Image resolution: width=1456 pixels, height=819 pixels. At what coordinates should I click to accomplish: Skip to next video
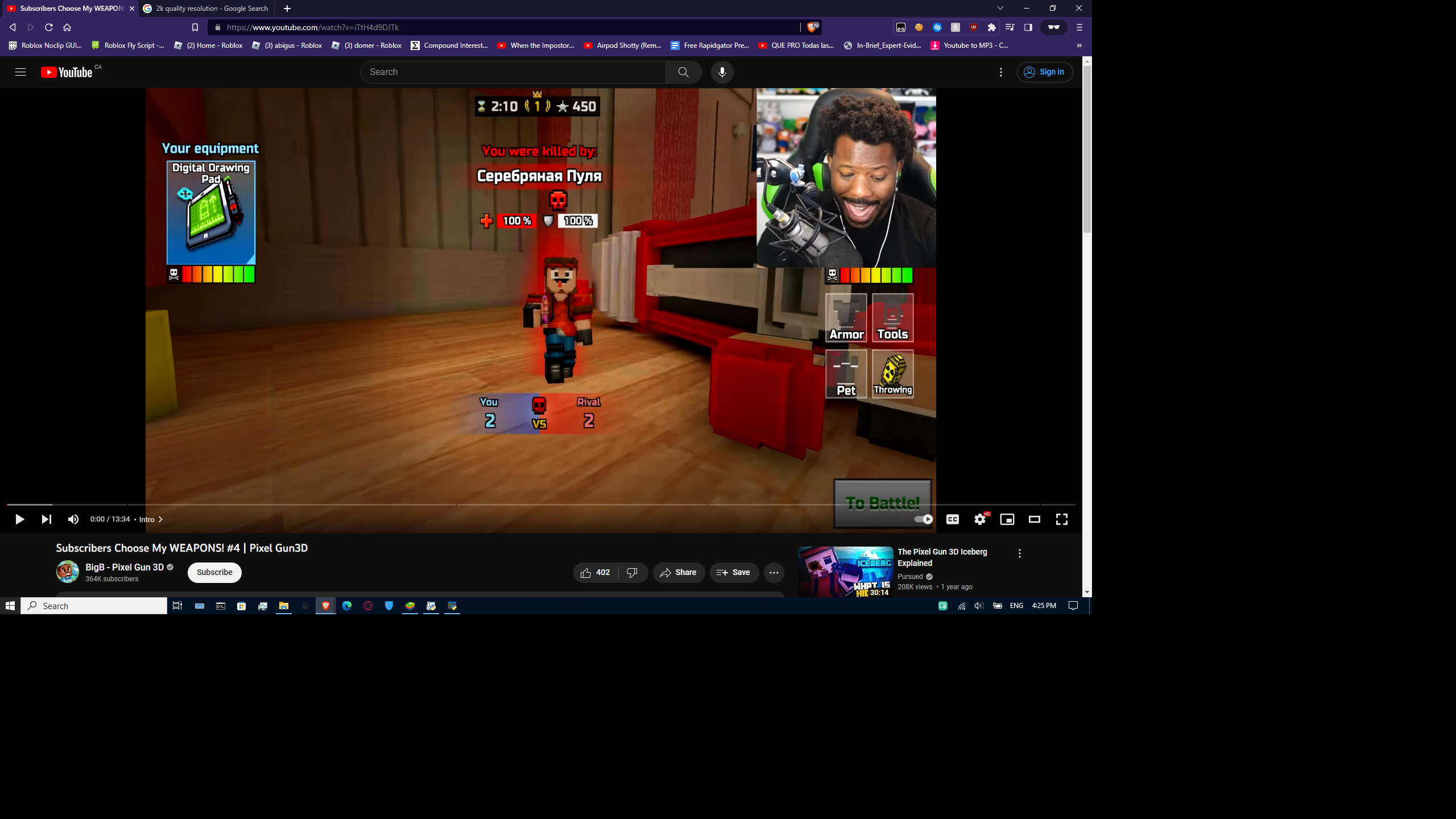point(46,519)
